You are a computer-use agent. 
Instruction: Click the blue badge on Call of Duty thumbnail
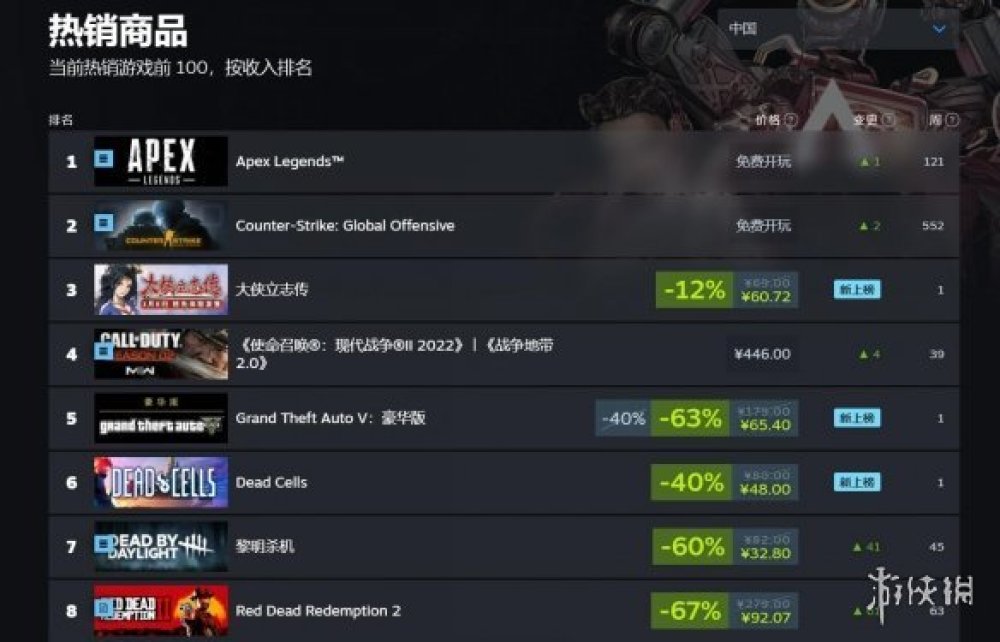pyautogui.click(x=102, y=351)
